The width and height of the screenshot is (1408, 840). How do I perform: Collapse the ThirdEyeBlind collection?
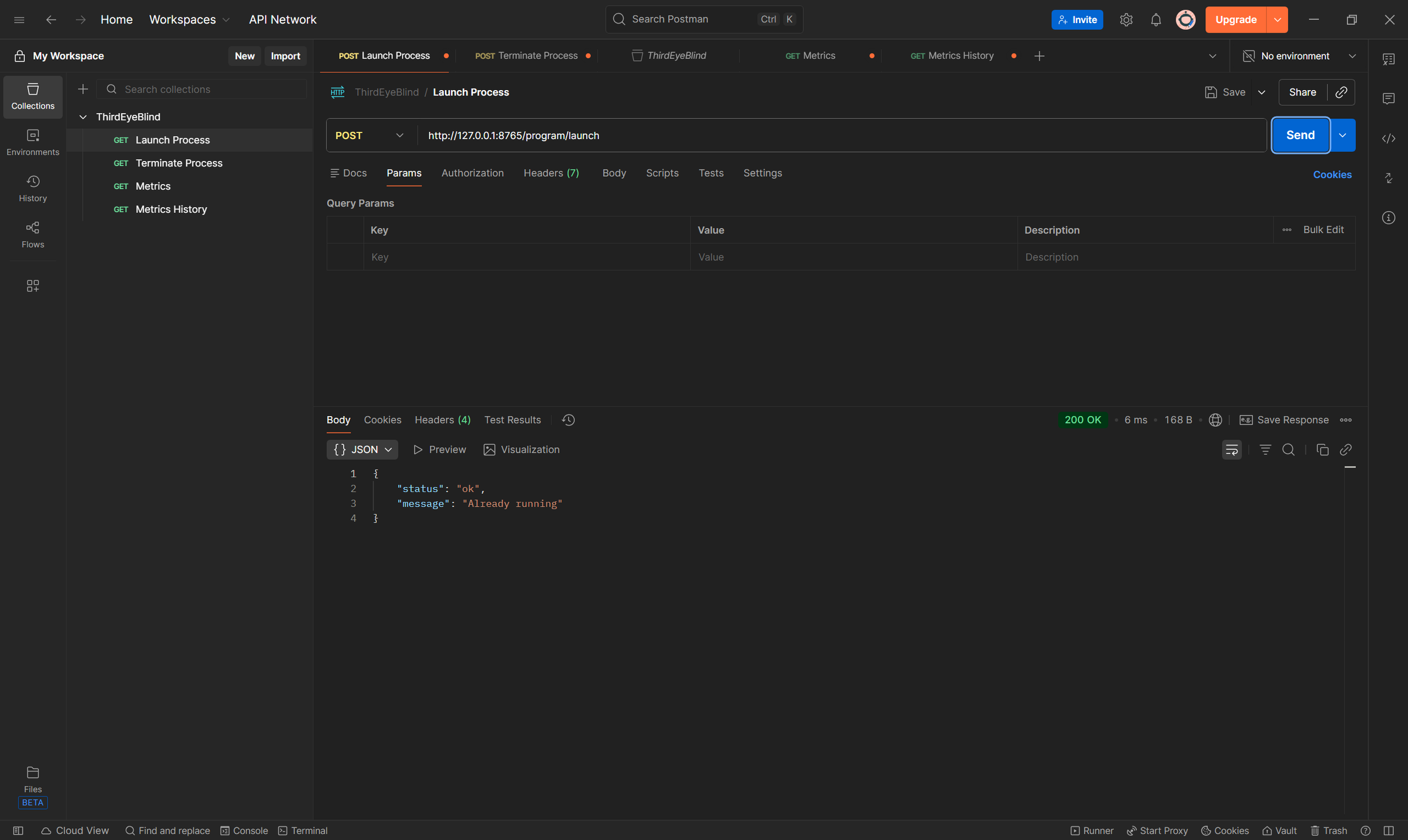coord(83,117)
